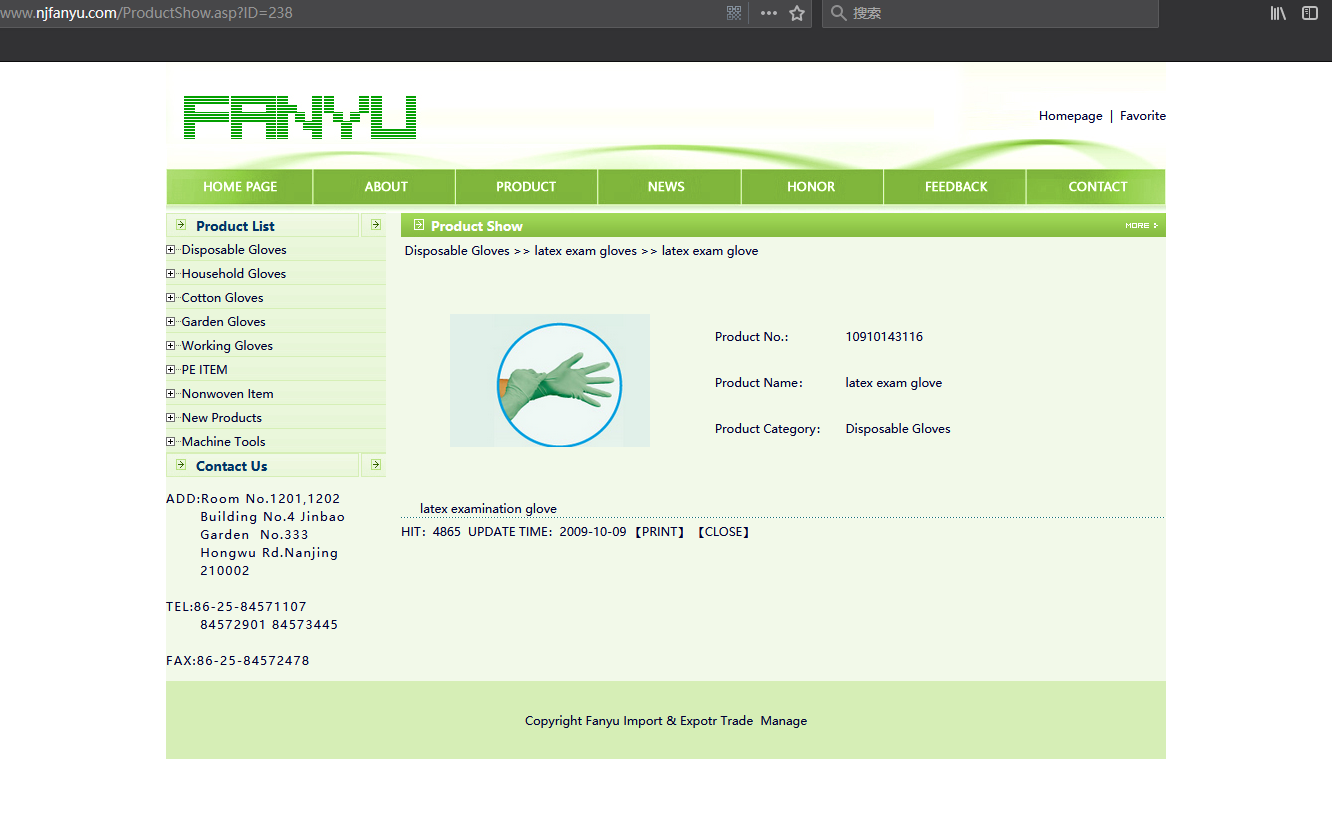Click the QR code icon in address bar
This screenshot has height=820, width=1332.
pos(734,13)
